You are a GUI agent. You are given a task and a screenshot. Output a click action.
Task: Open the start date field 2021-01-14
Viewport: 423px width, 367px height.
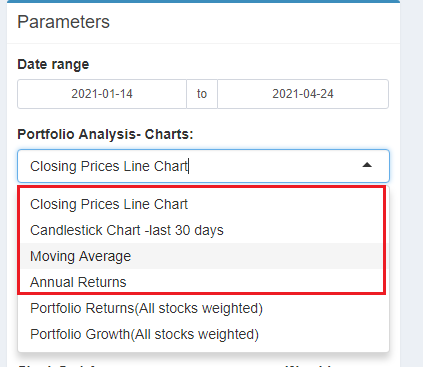(102, 94)
